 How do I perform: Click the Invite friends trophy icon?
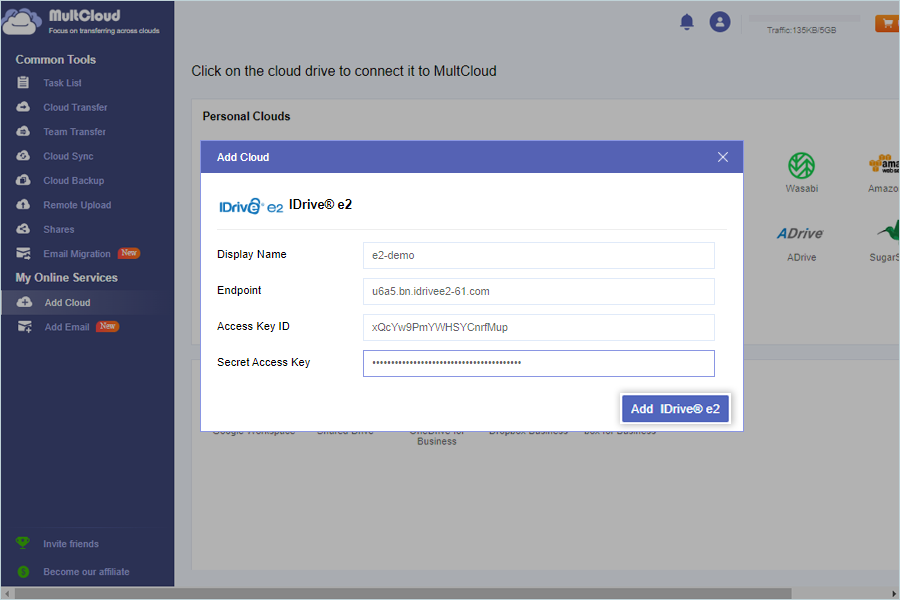coord(22,543)
